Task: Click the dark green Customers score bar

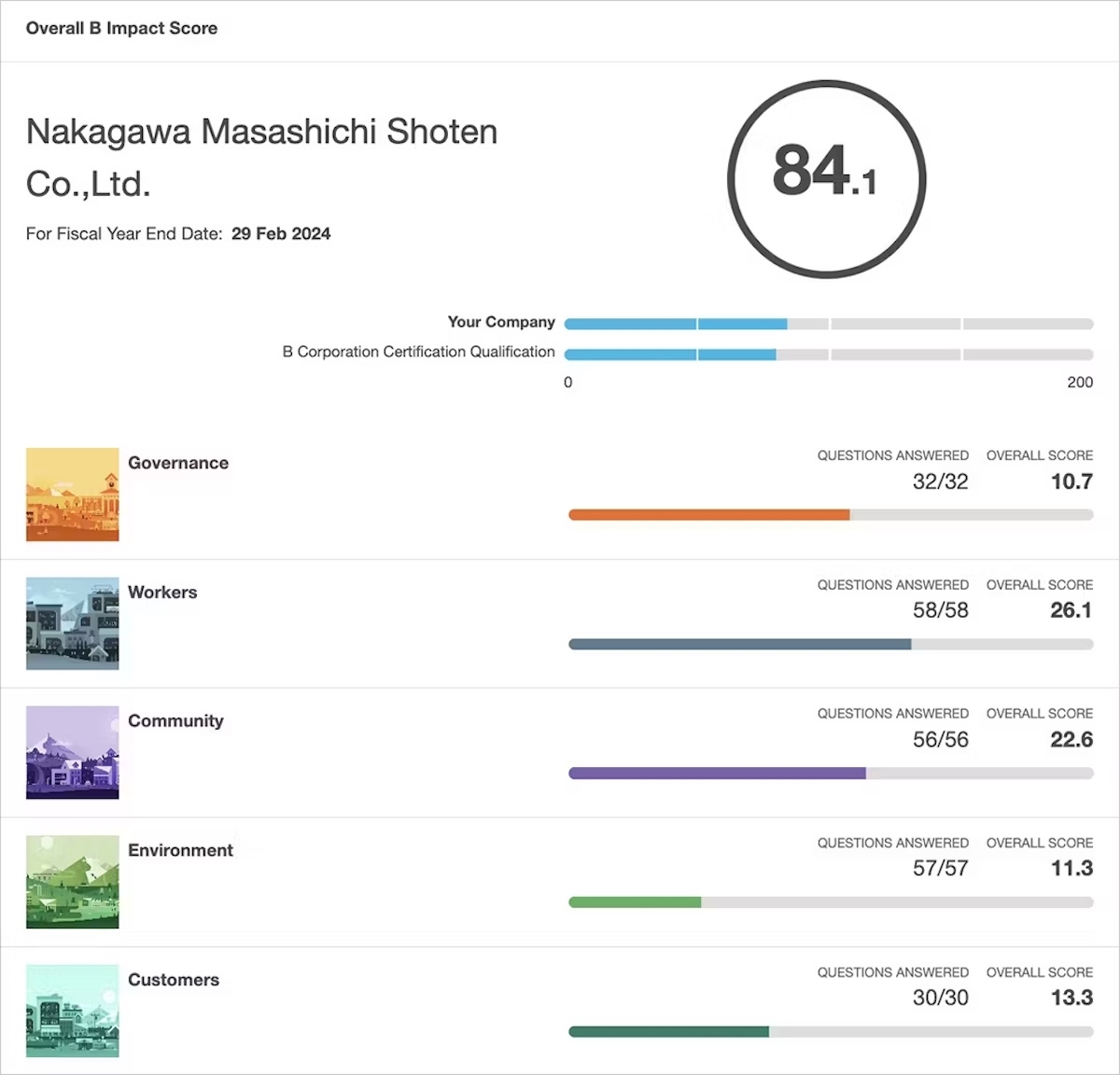Action: pyautogui.click(x=668, y=1032)
